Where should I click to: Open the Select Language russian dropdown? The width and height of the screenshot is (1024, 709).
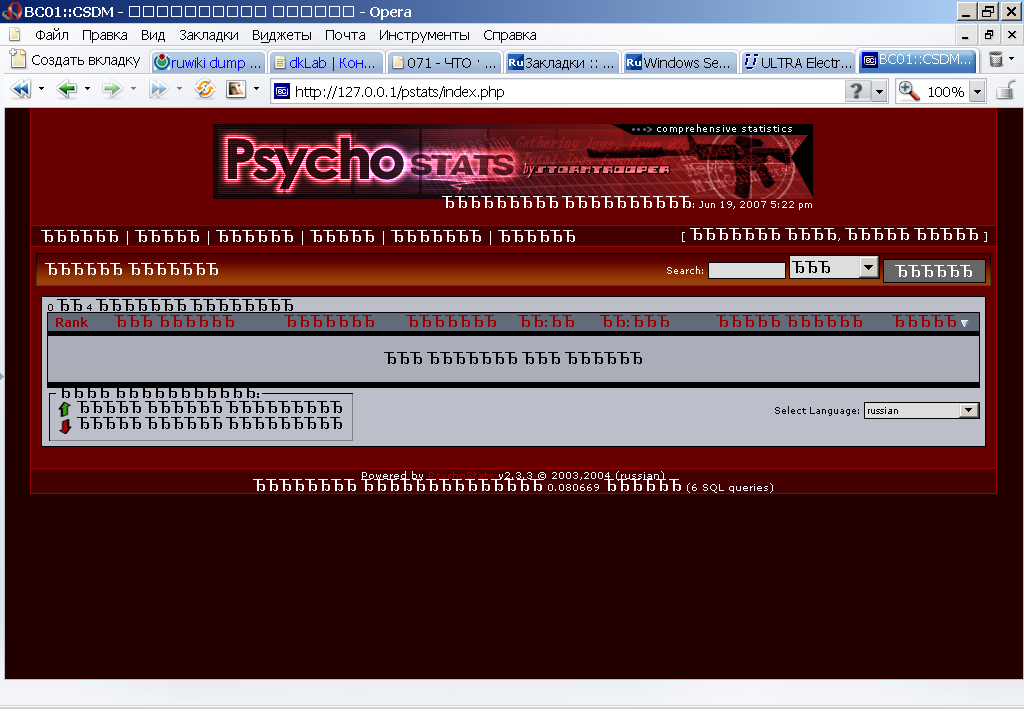click(968, 410)
